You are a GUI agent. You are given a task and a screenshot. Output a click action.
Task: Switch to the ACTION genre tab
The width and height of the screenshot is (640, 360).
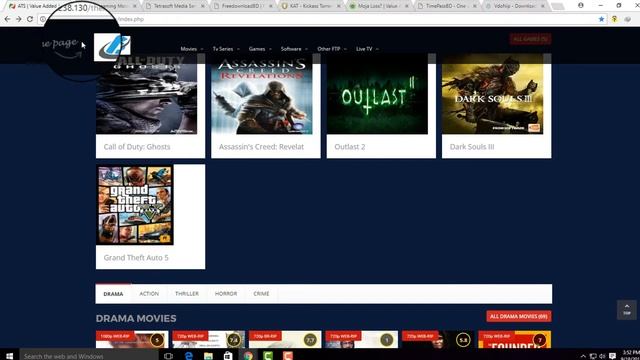coord(149,294)
